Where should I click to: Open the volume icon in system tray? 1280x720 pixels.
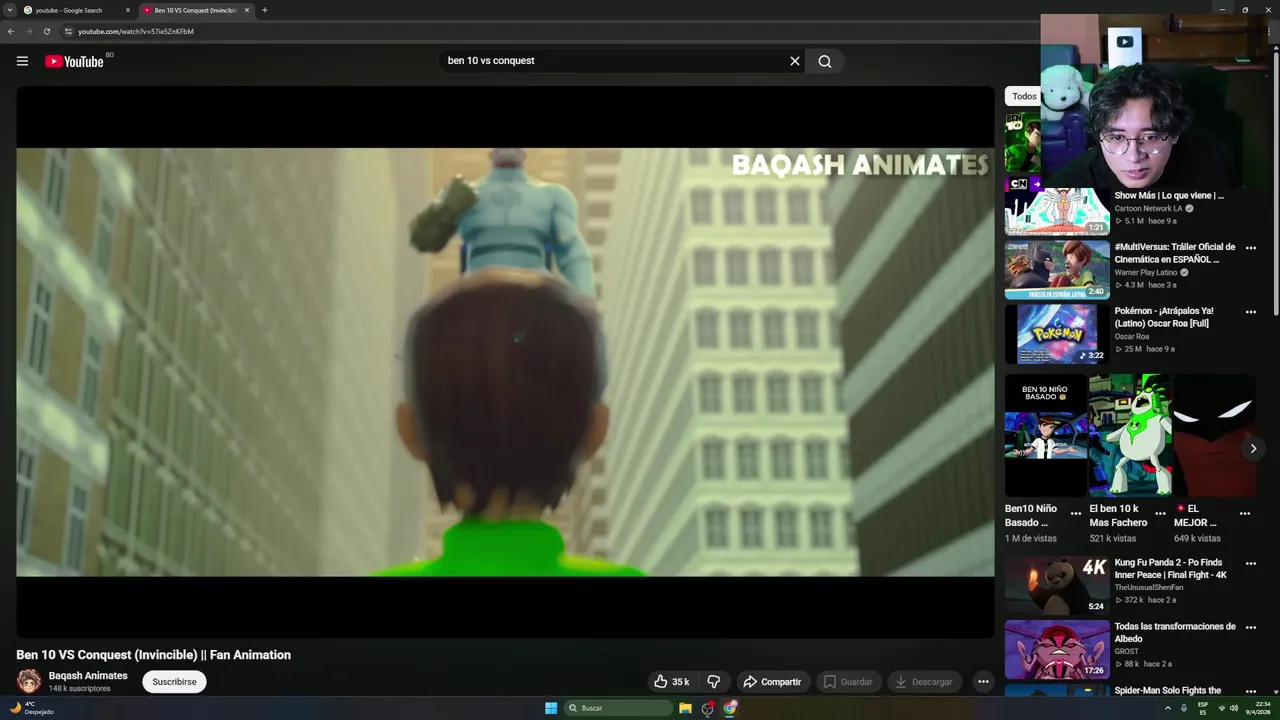pos(1234,708)
